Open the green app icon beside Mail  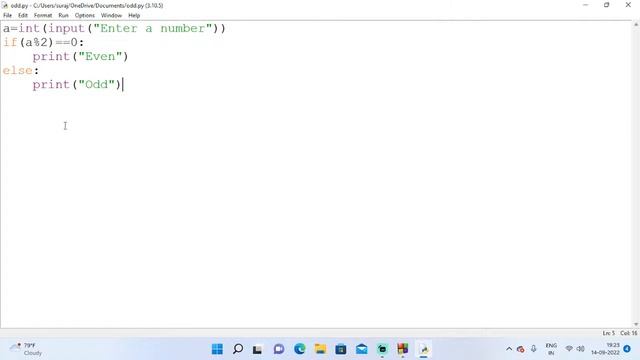(382, 349)
